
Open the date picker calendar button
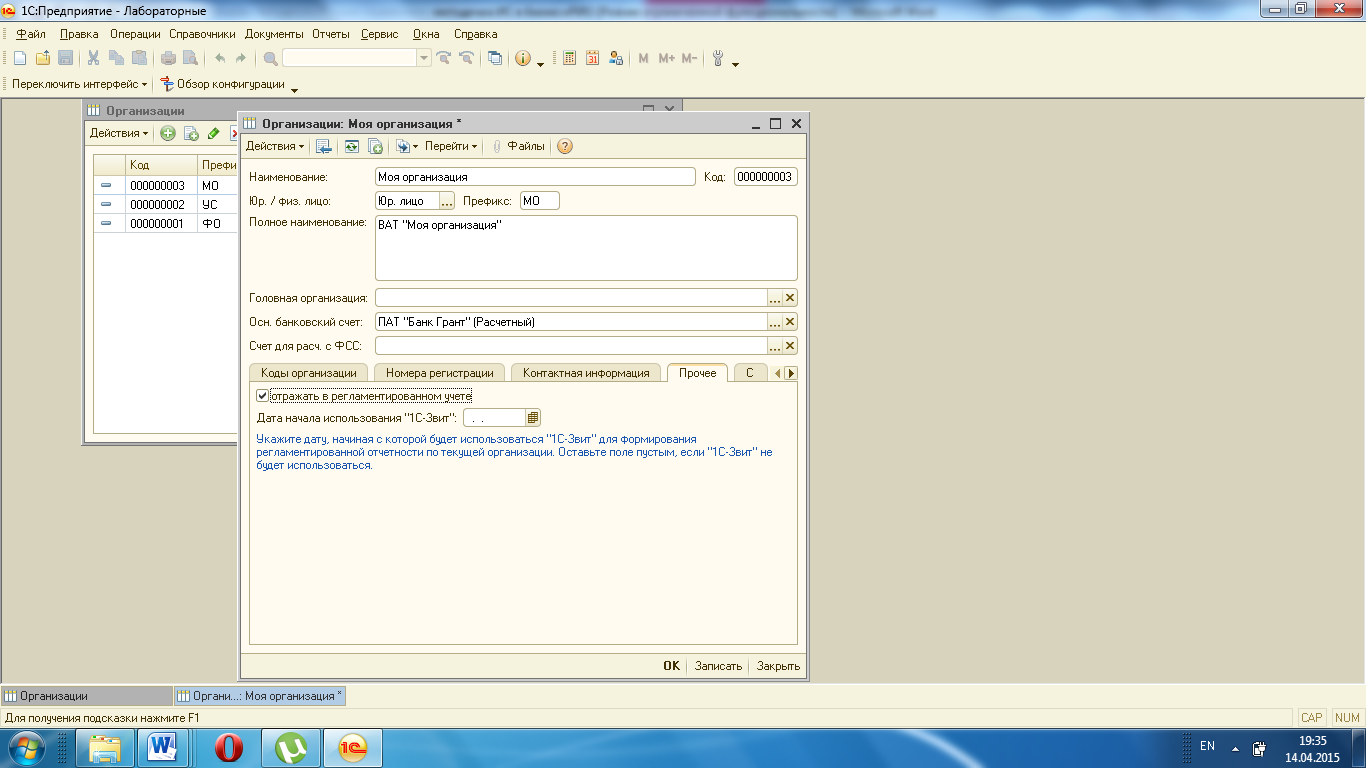click(533, 417)
